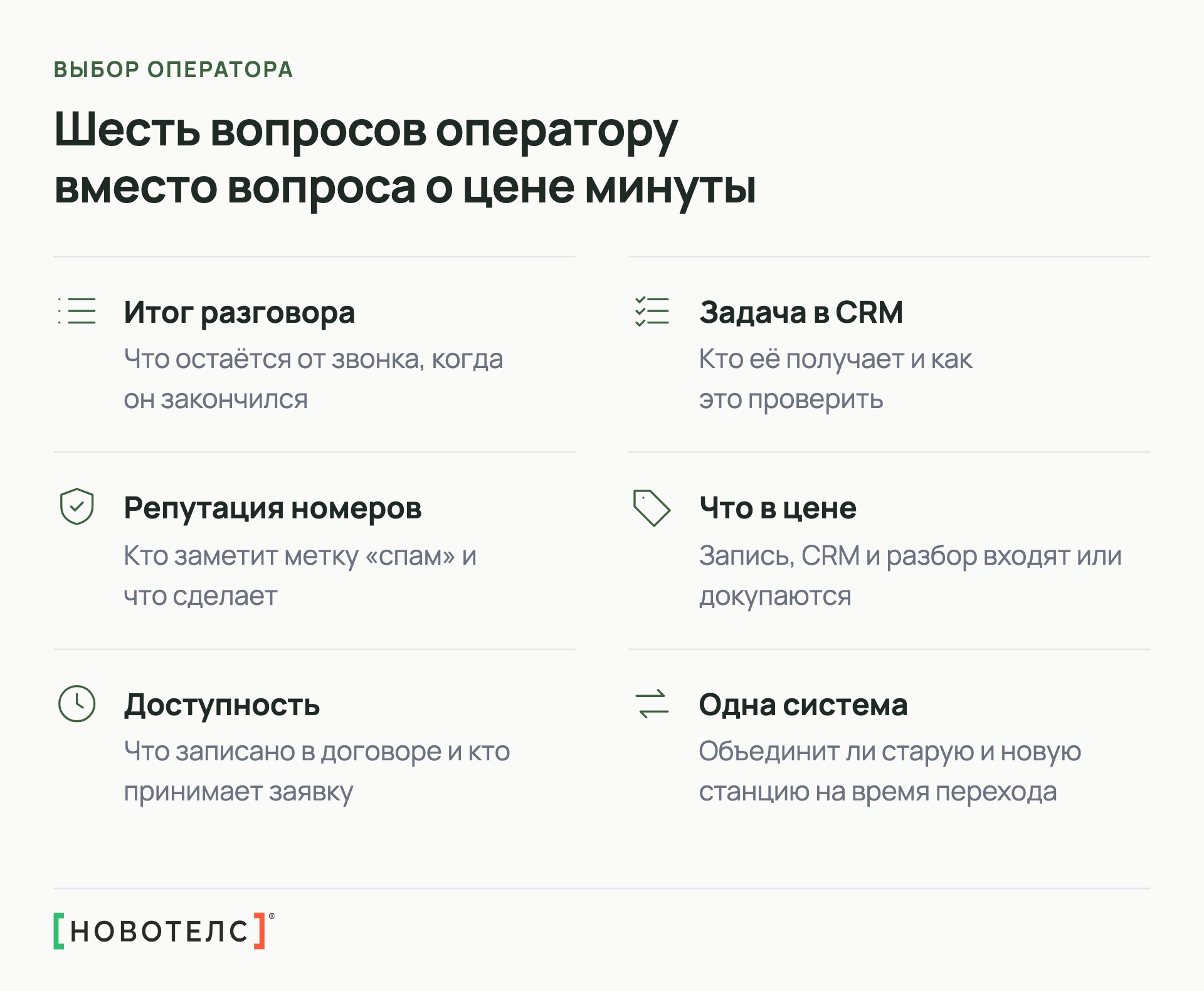Click the heading Доступность
This screenshot has width=1204, height=991.
222,705
